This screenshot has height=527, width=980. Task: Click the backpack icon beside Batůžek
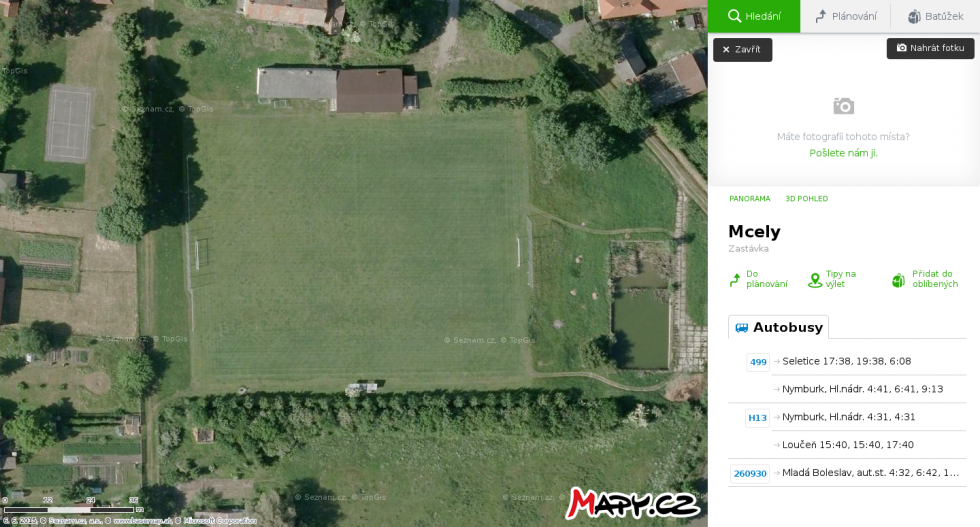914,16
